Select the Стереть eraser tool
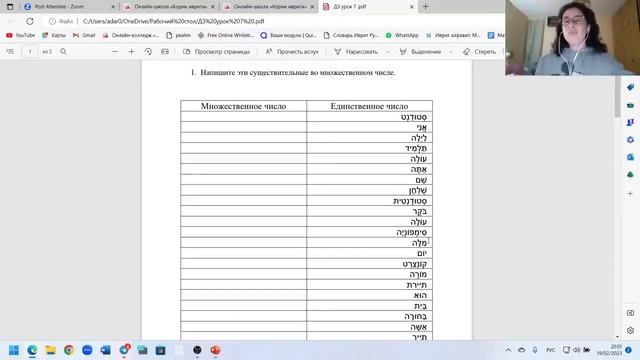Screen dimensions: 640x360 pyautogui.click(x=479, y=52)
